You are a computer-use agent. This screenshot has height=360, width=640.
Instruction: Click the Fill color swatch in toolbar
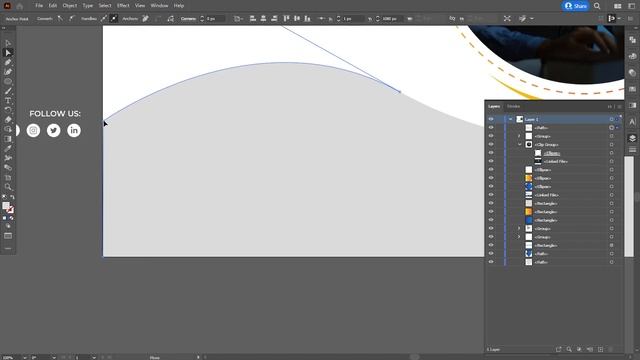coord(6,206)
